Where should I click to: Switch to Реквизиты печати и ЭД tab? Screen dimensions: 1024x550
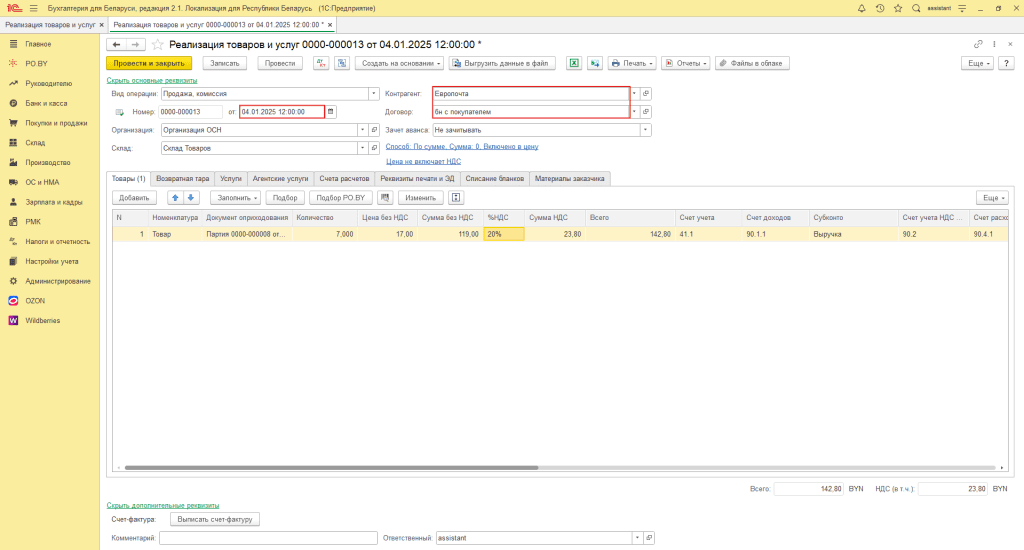(x=417, y=178)
